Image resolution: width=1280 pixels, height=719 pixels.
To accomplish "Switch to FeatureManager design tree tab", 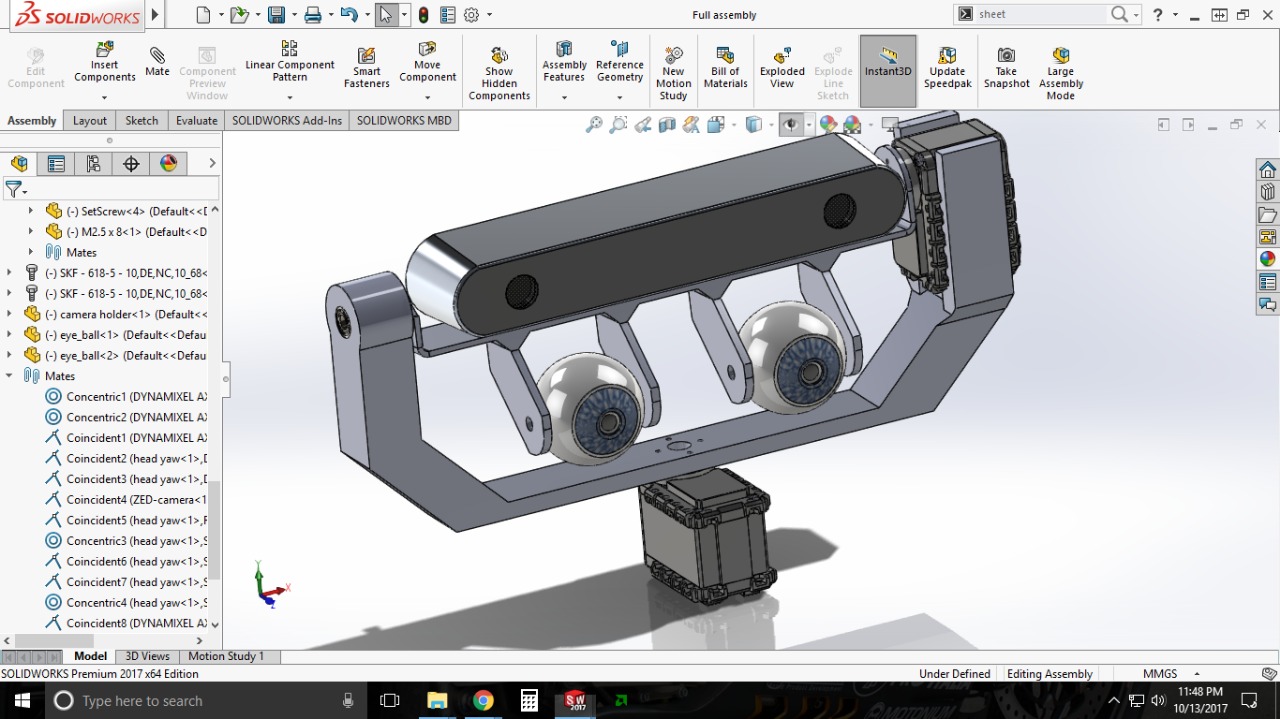I will click(x=19, y=164).
